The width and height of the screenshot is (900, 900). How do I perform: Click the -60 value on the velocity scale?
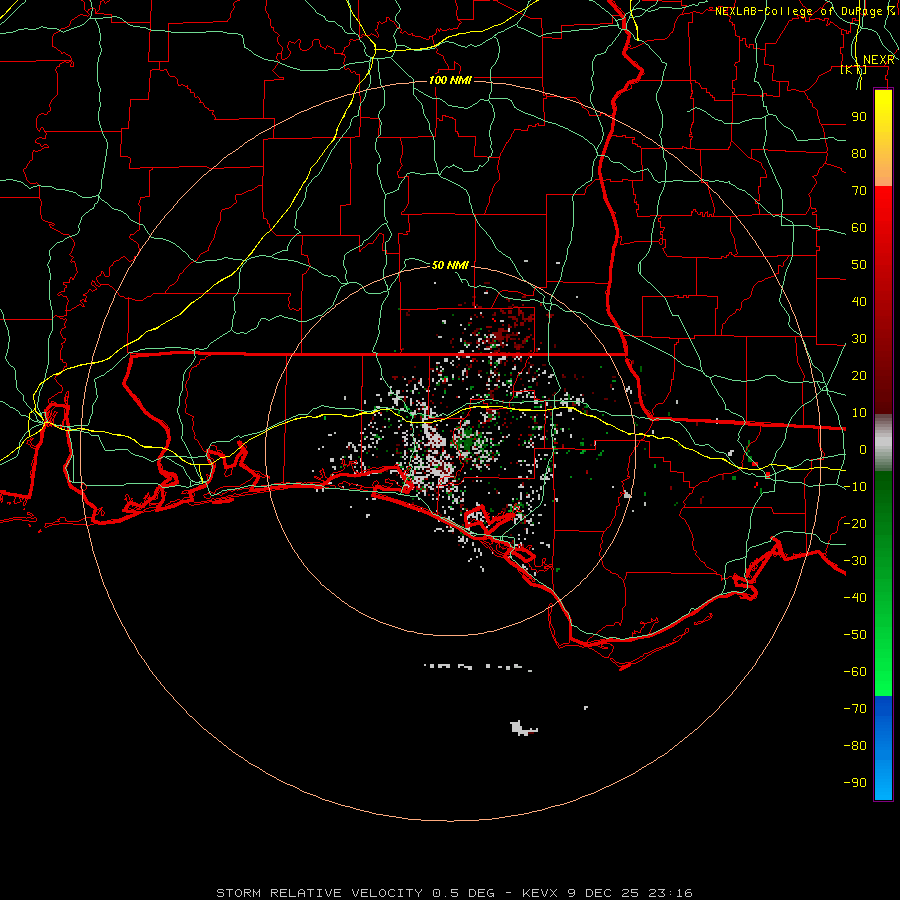pyautogui.click(x=855, y=672)
